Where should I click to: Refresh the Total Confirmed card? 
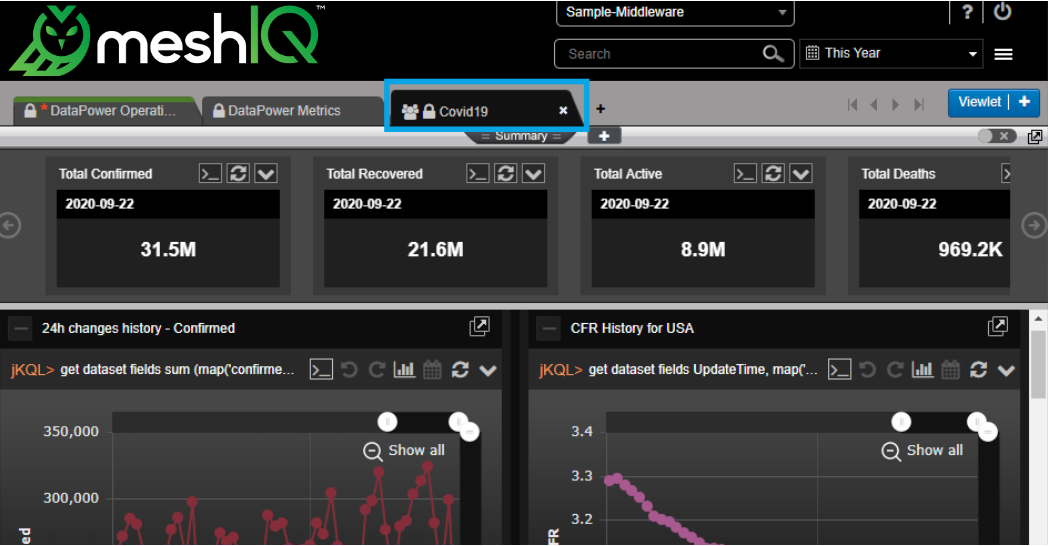tap(238, 174)
